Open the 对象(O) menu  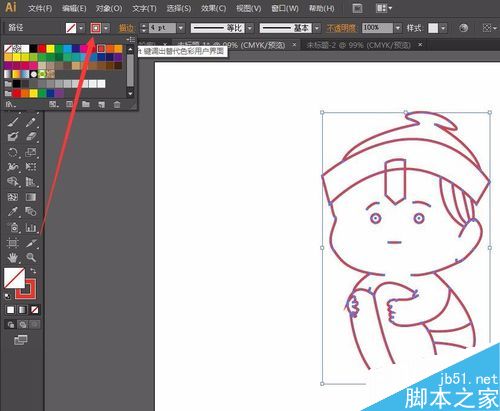[x=109, y=8]
